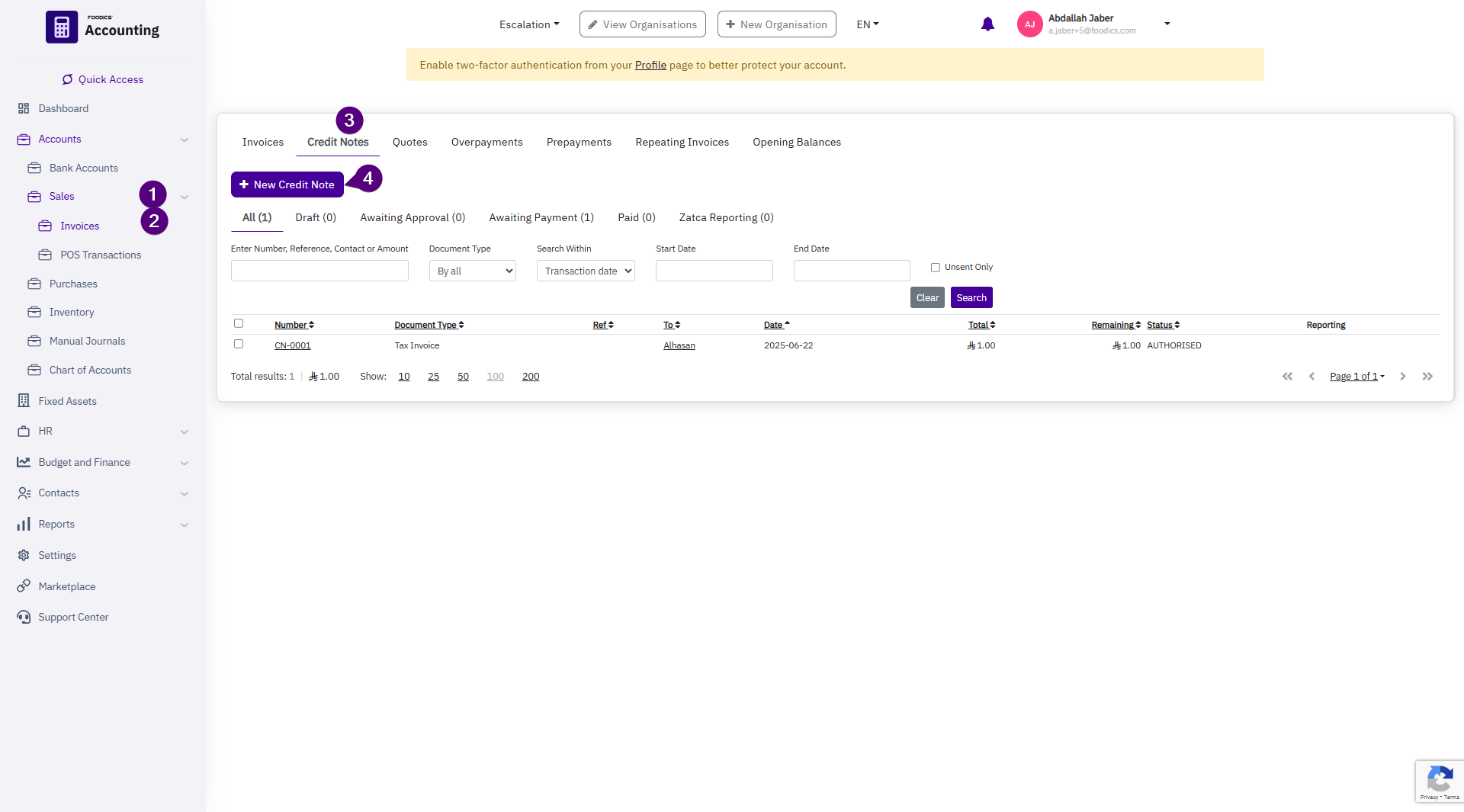The height and width of the screenshot is (812, 1464).
Task: Click the Support Center headset icon
Action: coord(24,617)
